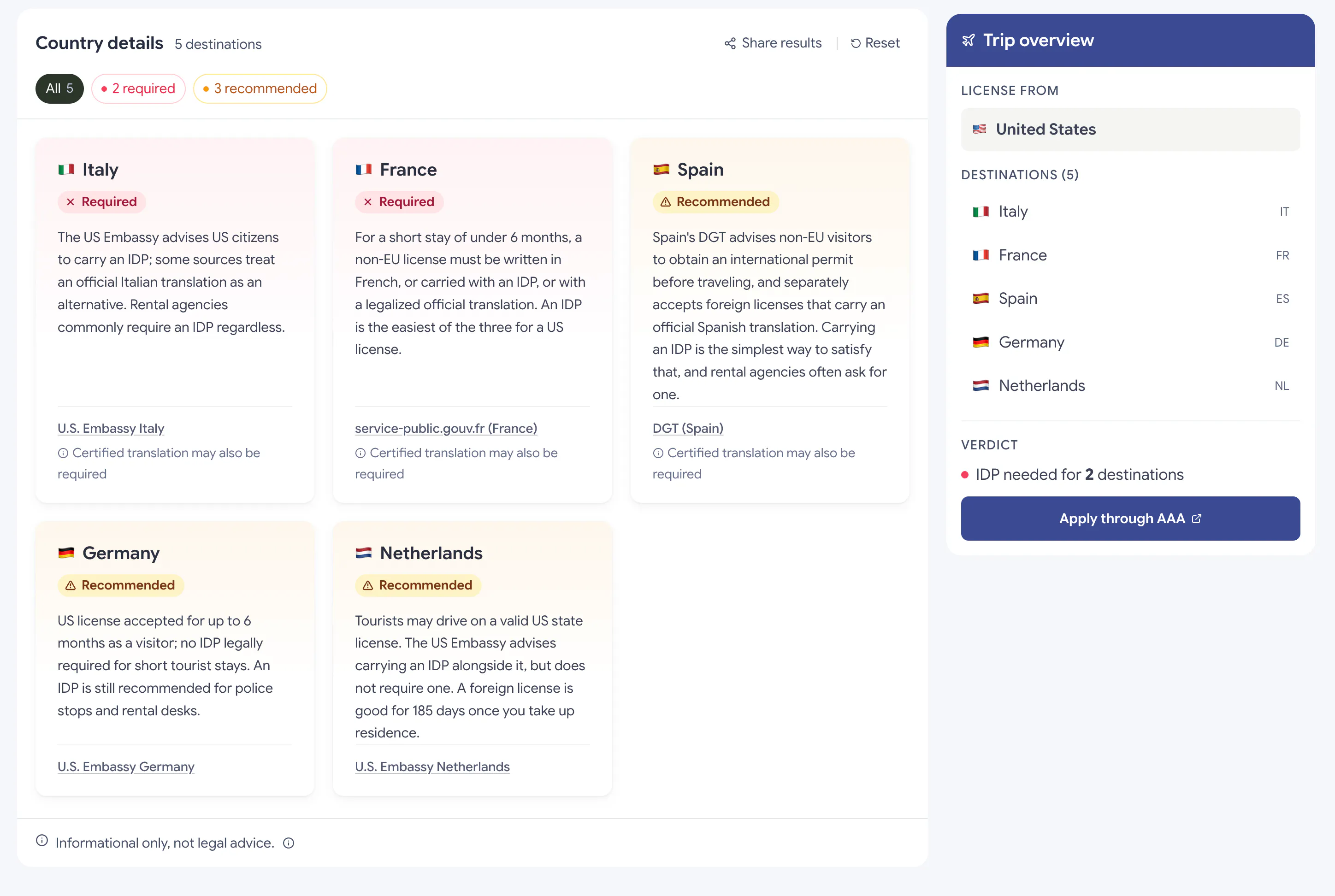Click the external link icon on Apply button
This screenshot has width=1335, height=896.
(1197, 518)
